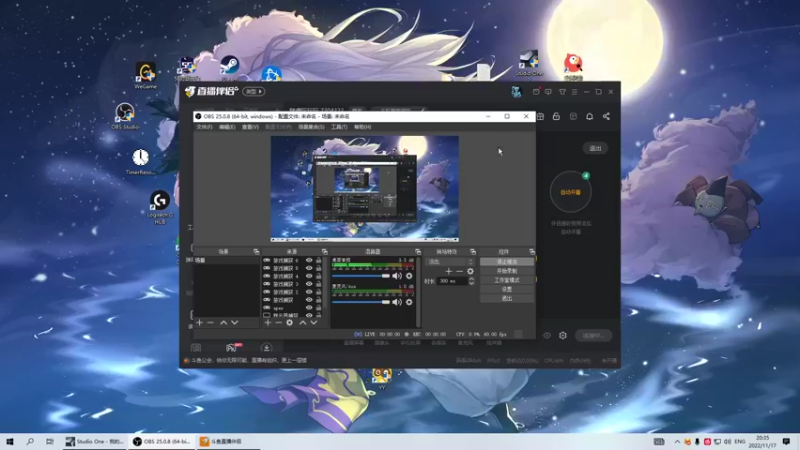The image size is (800, 450).
Task: Add a new scene with plus icon
Action: click(x=199, y=322)
